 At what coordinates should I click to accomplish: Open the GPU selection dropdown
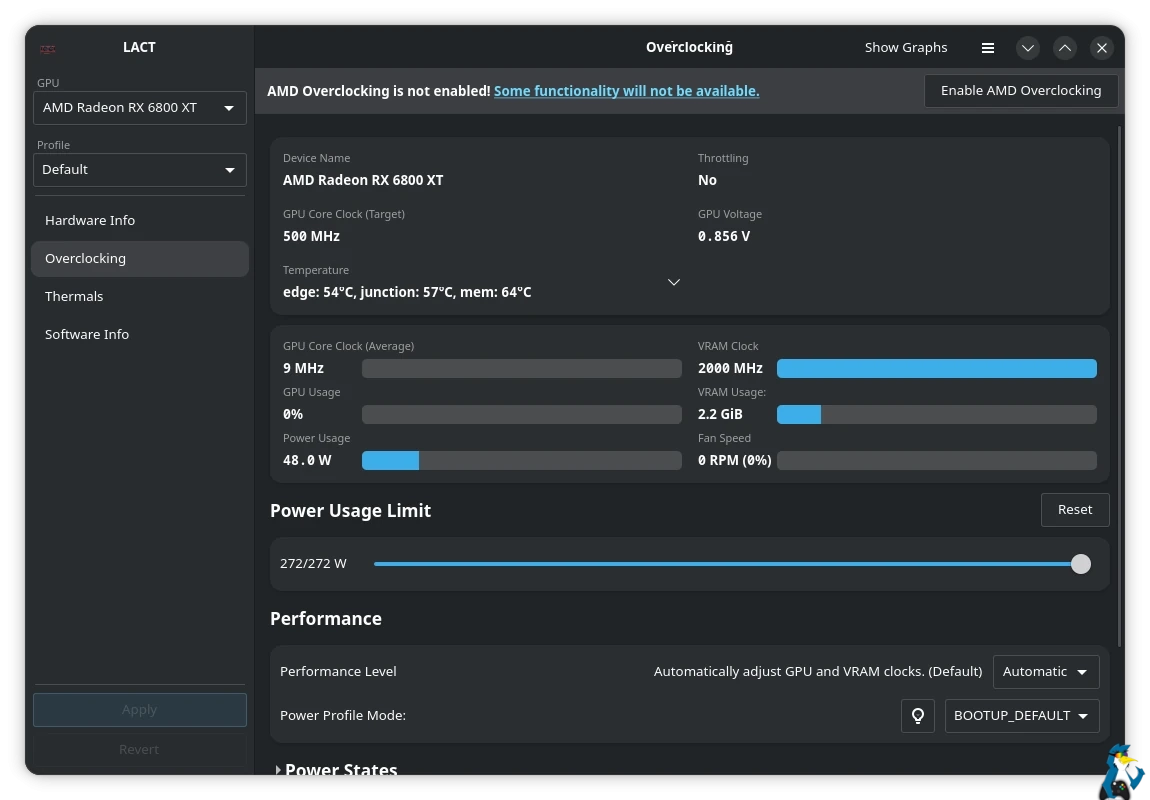point(139,108)
